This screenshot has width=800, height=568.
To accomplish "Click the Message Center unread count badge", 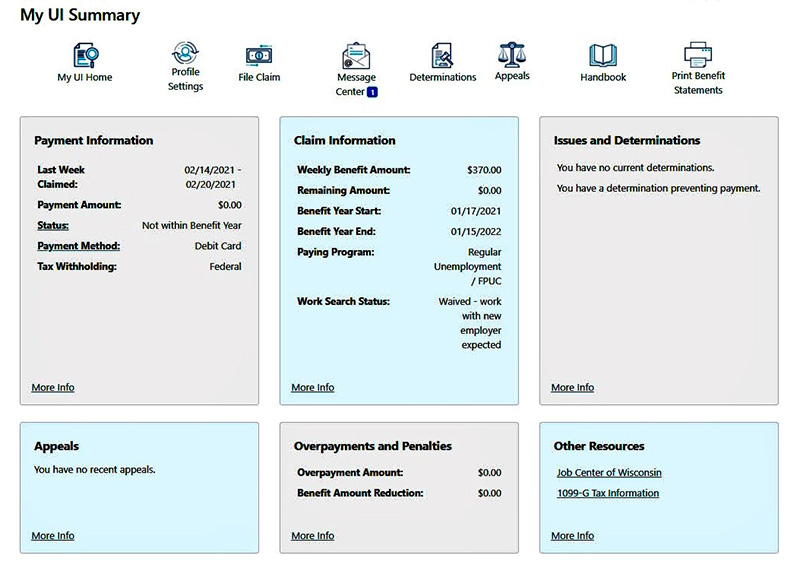I will (x=373, y=92).
